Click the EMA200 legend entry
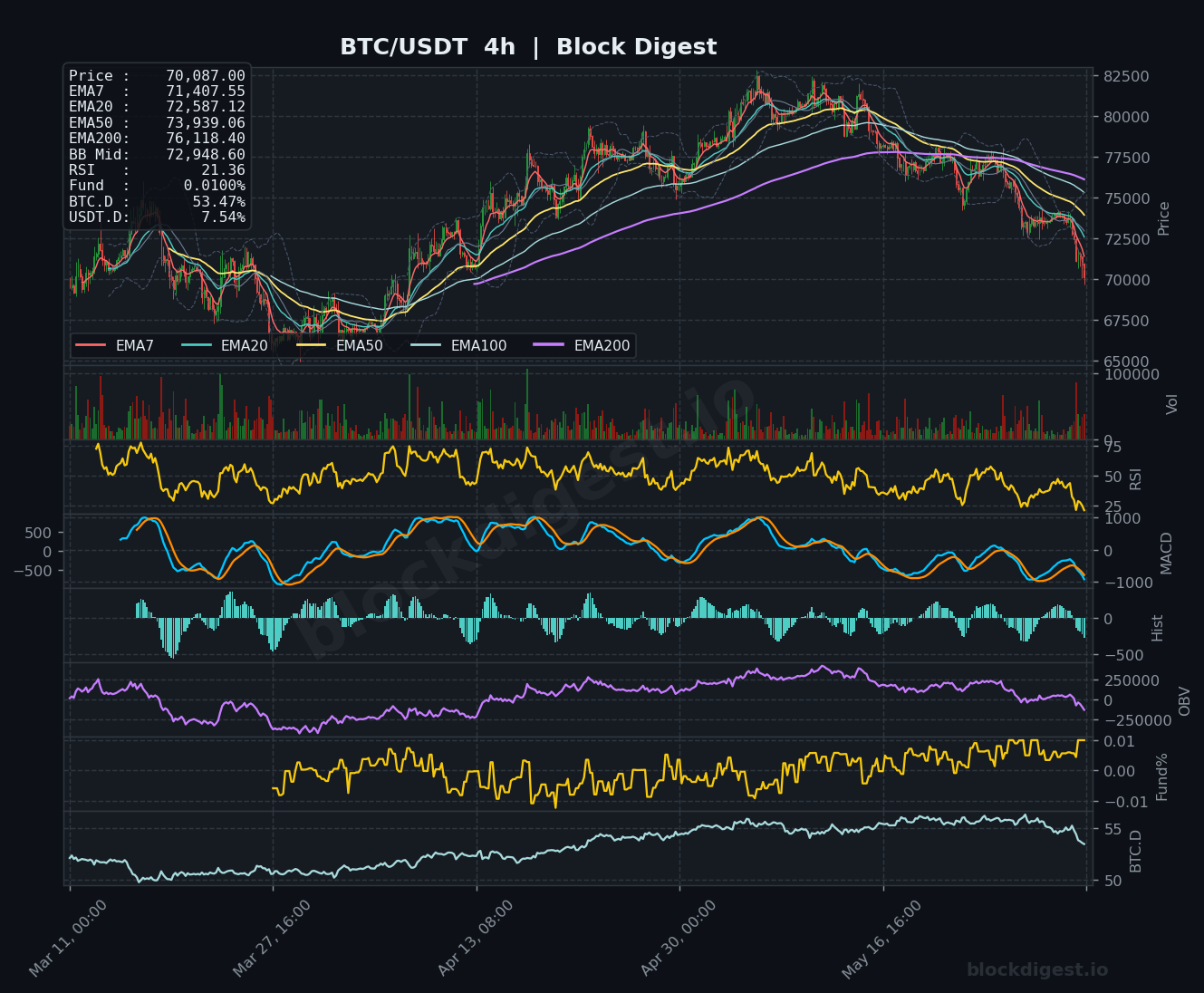Image resolution: width=1204 pixels, height=993 pixels. [582, 345]
